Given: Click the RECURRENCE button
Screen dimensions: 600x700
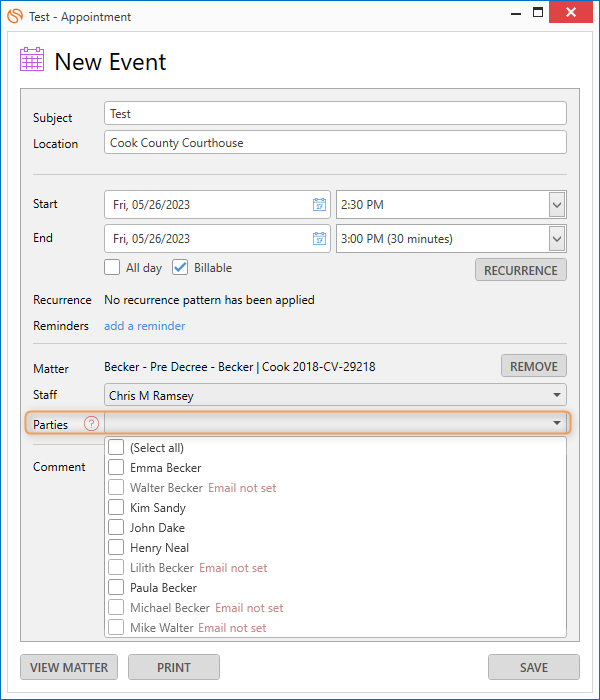Looking at the screenshot, I should (521, 270).
